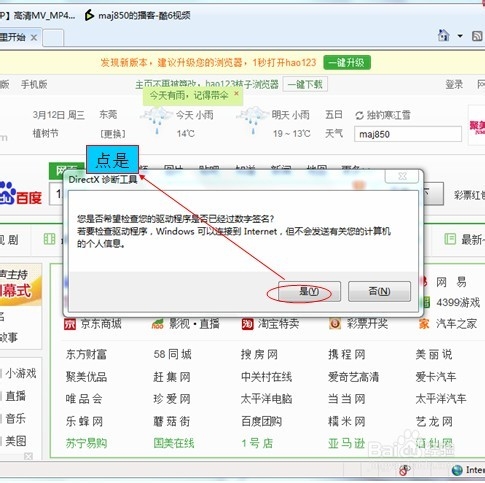485x483 pixels.
Task: Open the 爱卡汽车 link
Action: (x=436, y=377)
